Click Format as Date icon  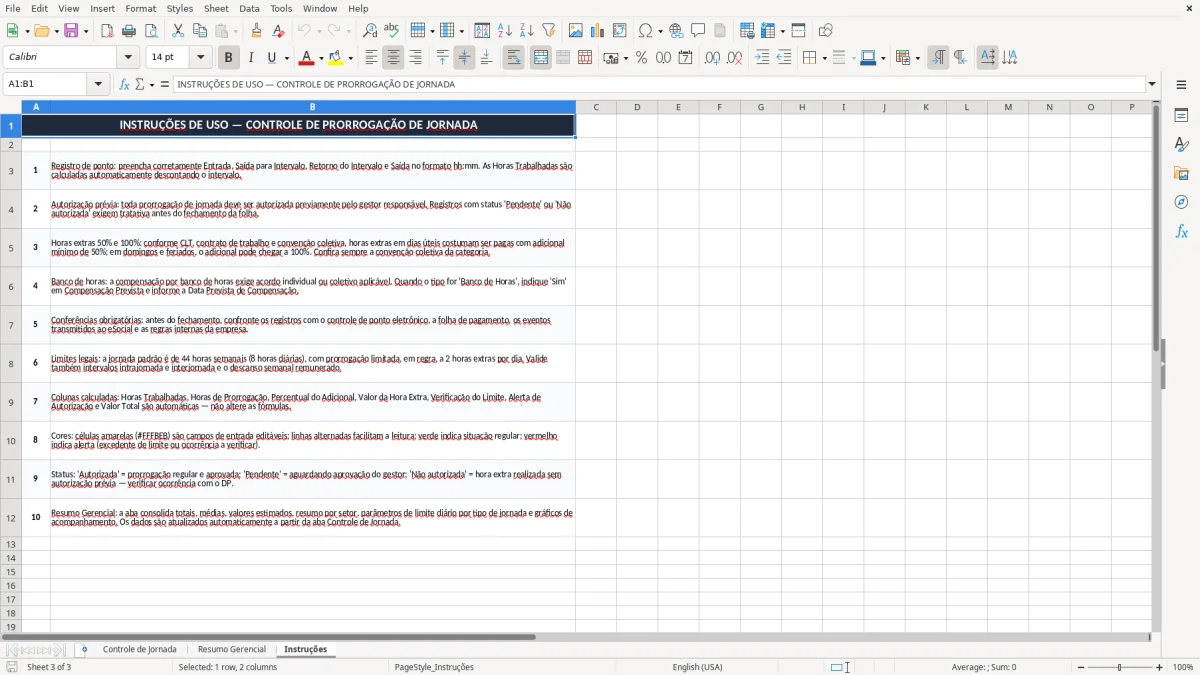[685, 58]
